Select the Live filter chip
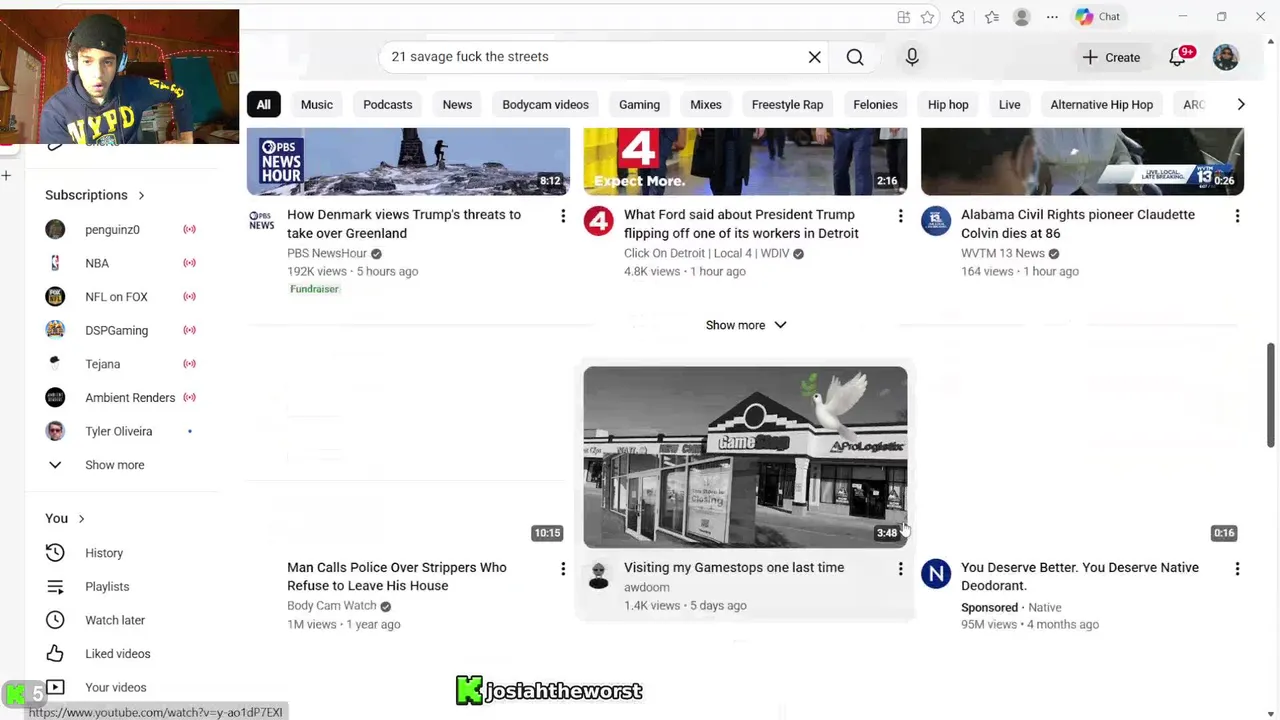The image size is (1280, 720). tap(1009, 104)
